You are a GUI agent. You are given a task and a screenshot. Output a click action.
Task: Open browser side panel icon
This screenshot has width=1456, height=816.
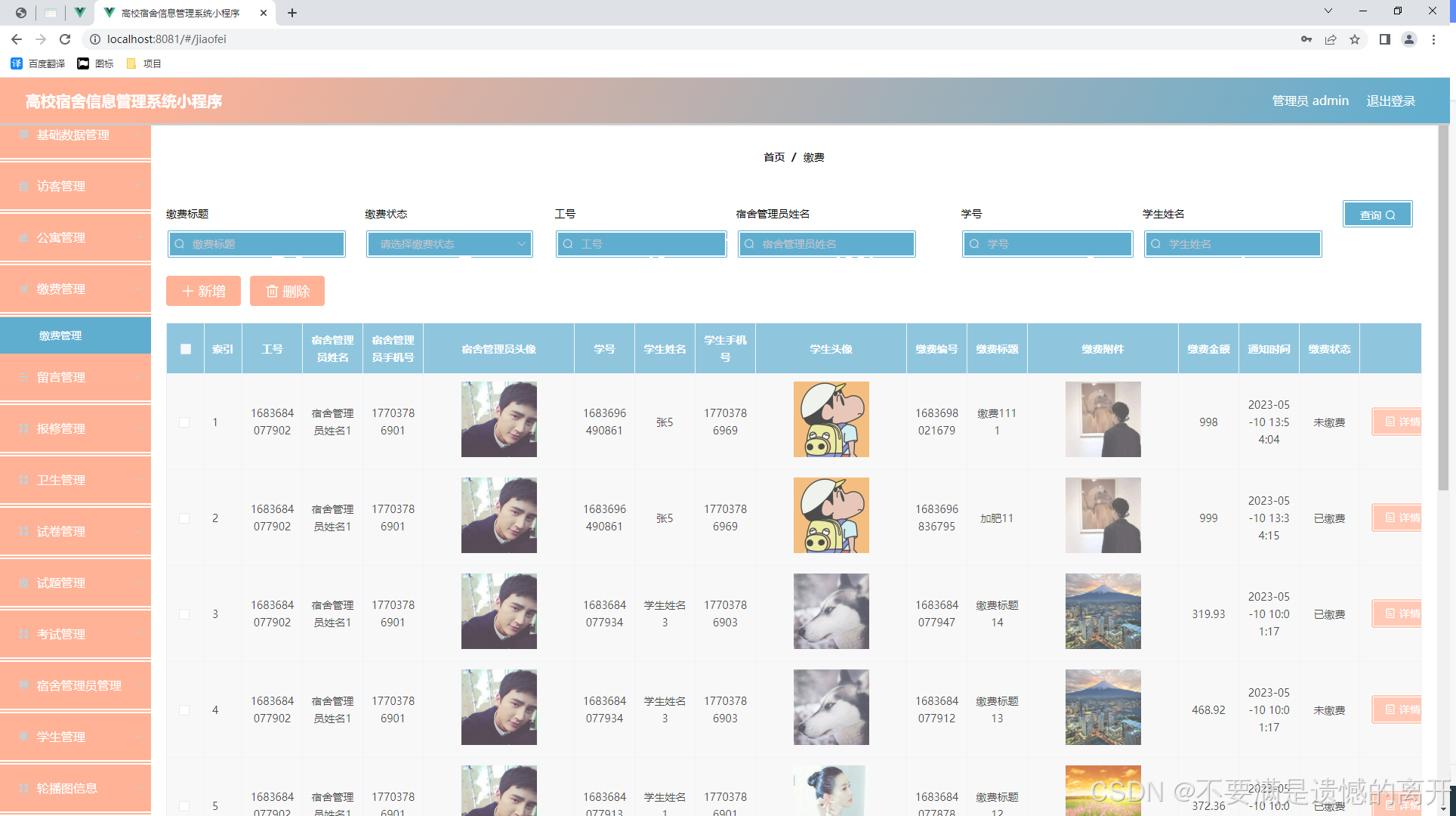(x=1384, y=39)
